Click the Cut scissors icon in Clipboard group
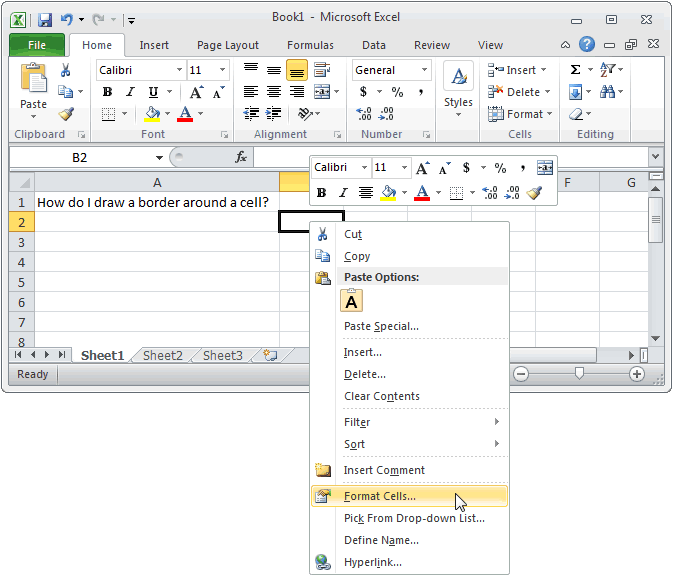Image resolution: width=673 pixels, height=577 pixels. [x=65, y=70]
